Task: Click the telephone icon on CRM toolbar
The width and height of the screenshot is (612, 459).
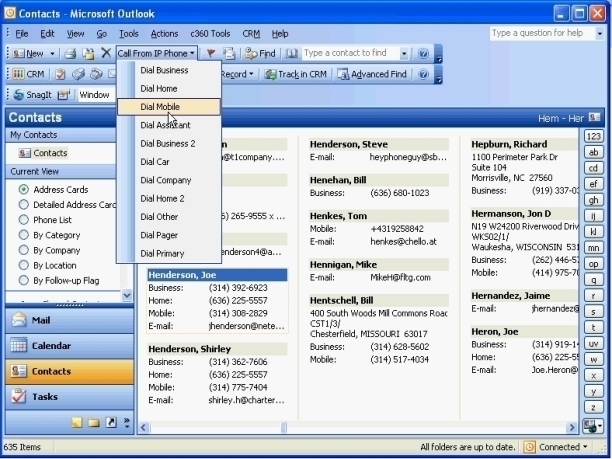Action: pos(96,74)
